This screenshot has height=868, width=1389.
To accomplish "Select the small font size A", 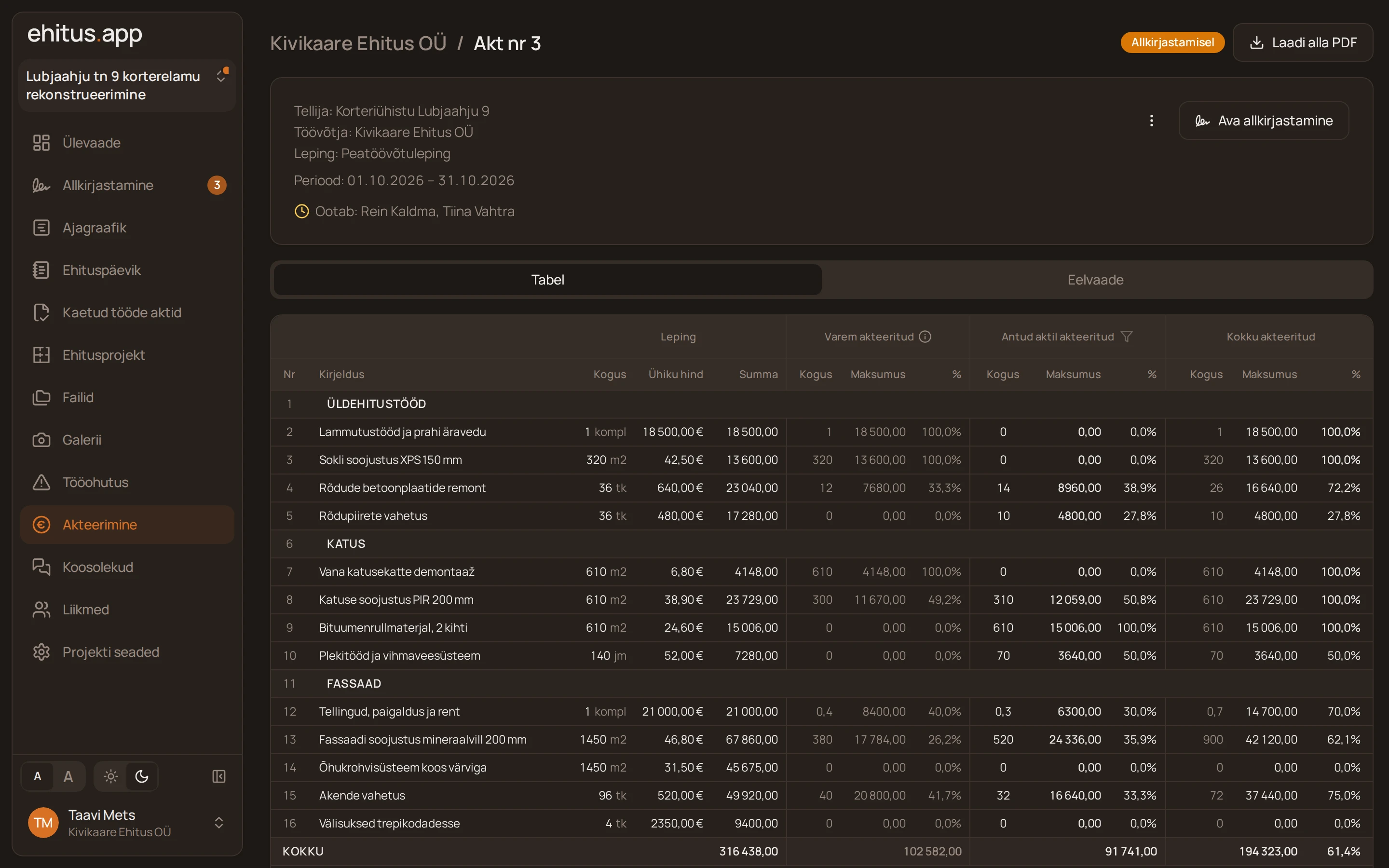I will [x=37, y=776].
